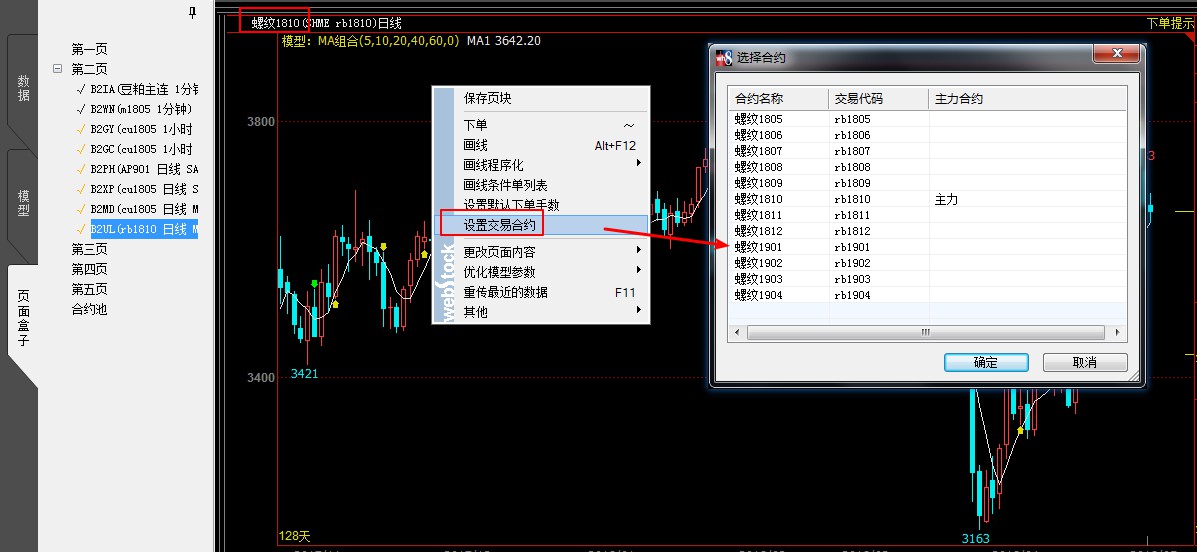
Task: Open the 合约池 entry in the tree
Action: (89, 309)
